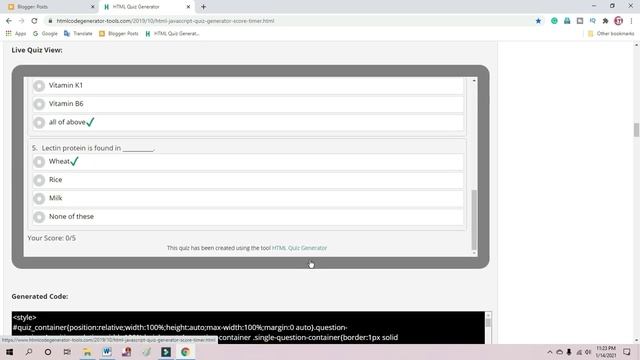
Task: Open the Apps shortcut in bookmarks bar
Action: tap(16, 33)
